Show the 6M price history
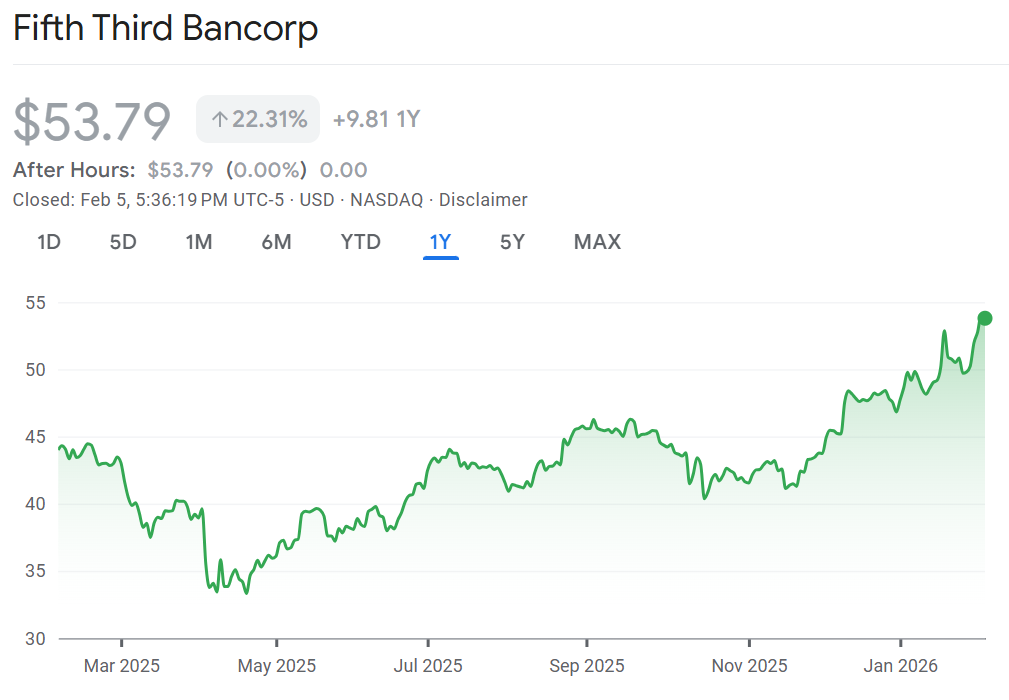Screen dimensions: 1009x700 pyautogui.click(x=276, y=242)
